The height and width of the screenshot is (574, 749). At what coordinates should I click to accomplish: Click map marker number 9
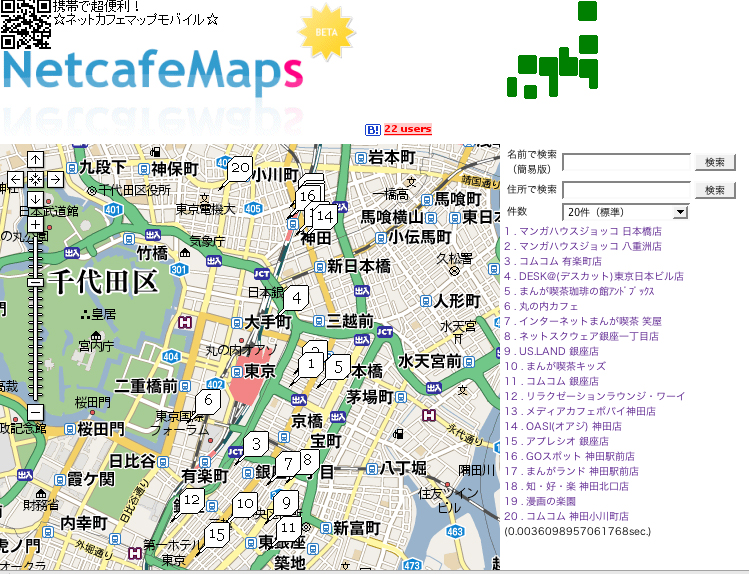286,503
